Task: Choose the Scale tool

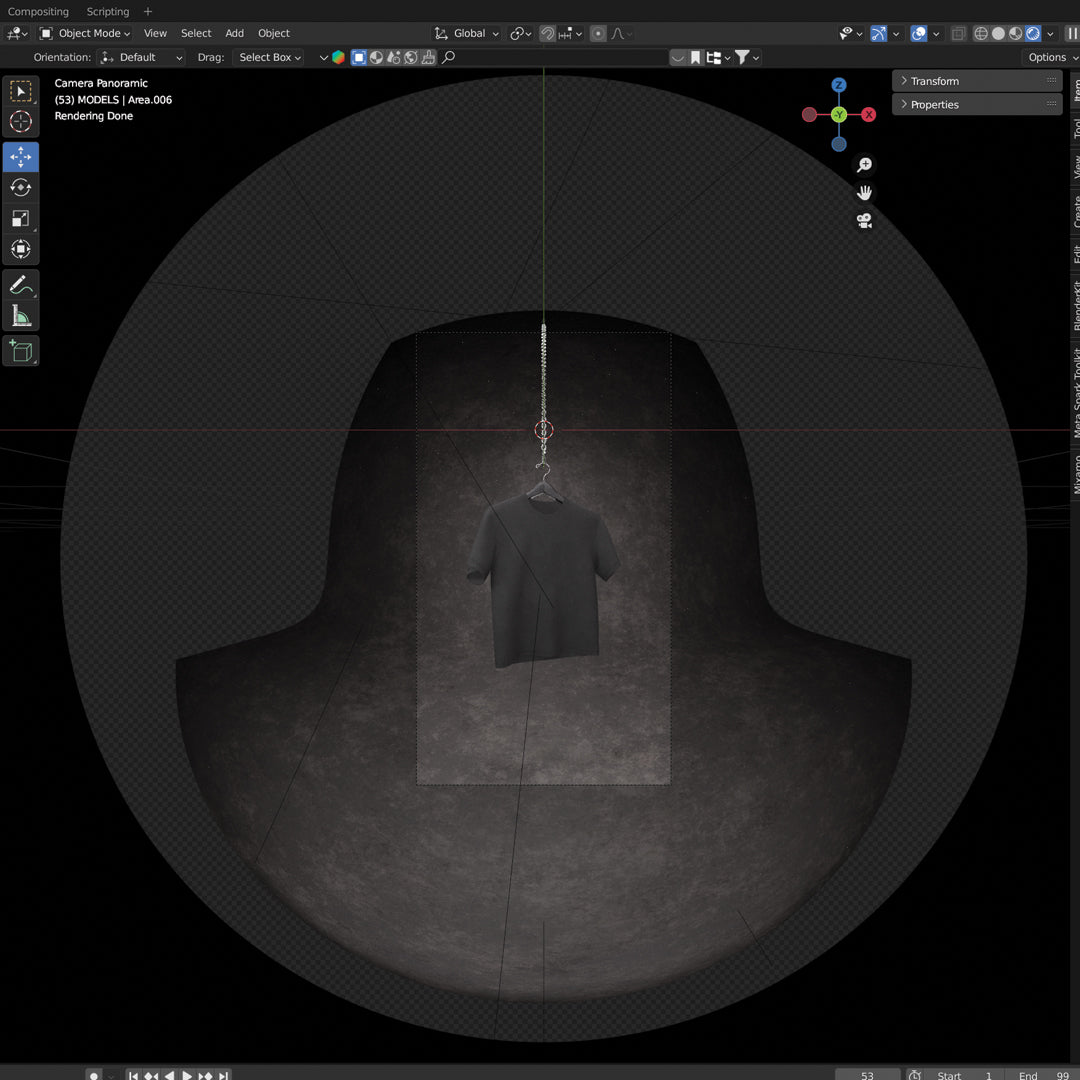Action: tap(20, 218)
